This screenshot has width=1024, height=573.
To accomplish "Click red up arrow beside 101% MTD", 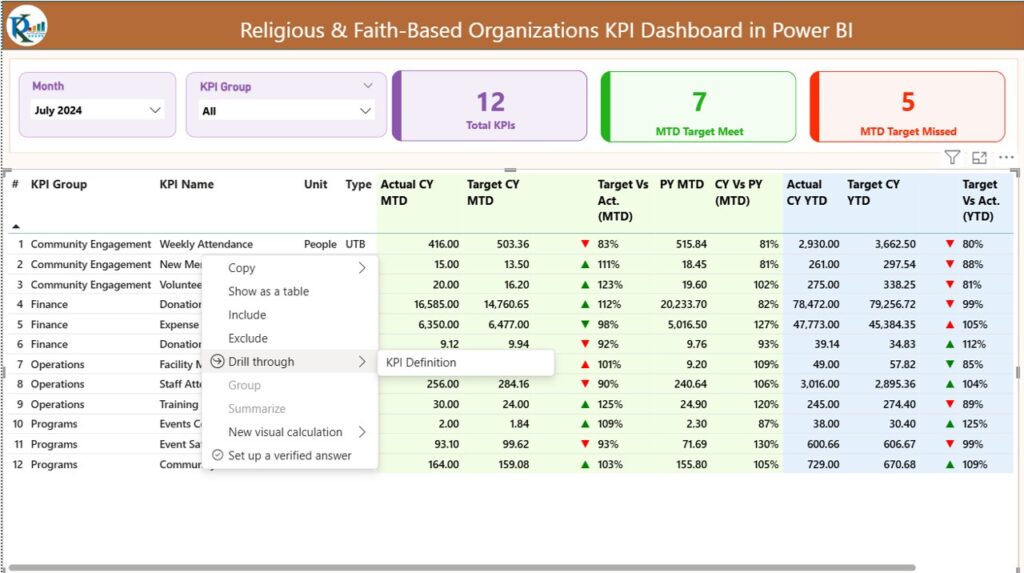I will coord(585,364).
